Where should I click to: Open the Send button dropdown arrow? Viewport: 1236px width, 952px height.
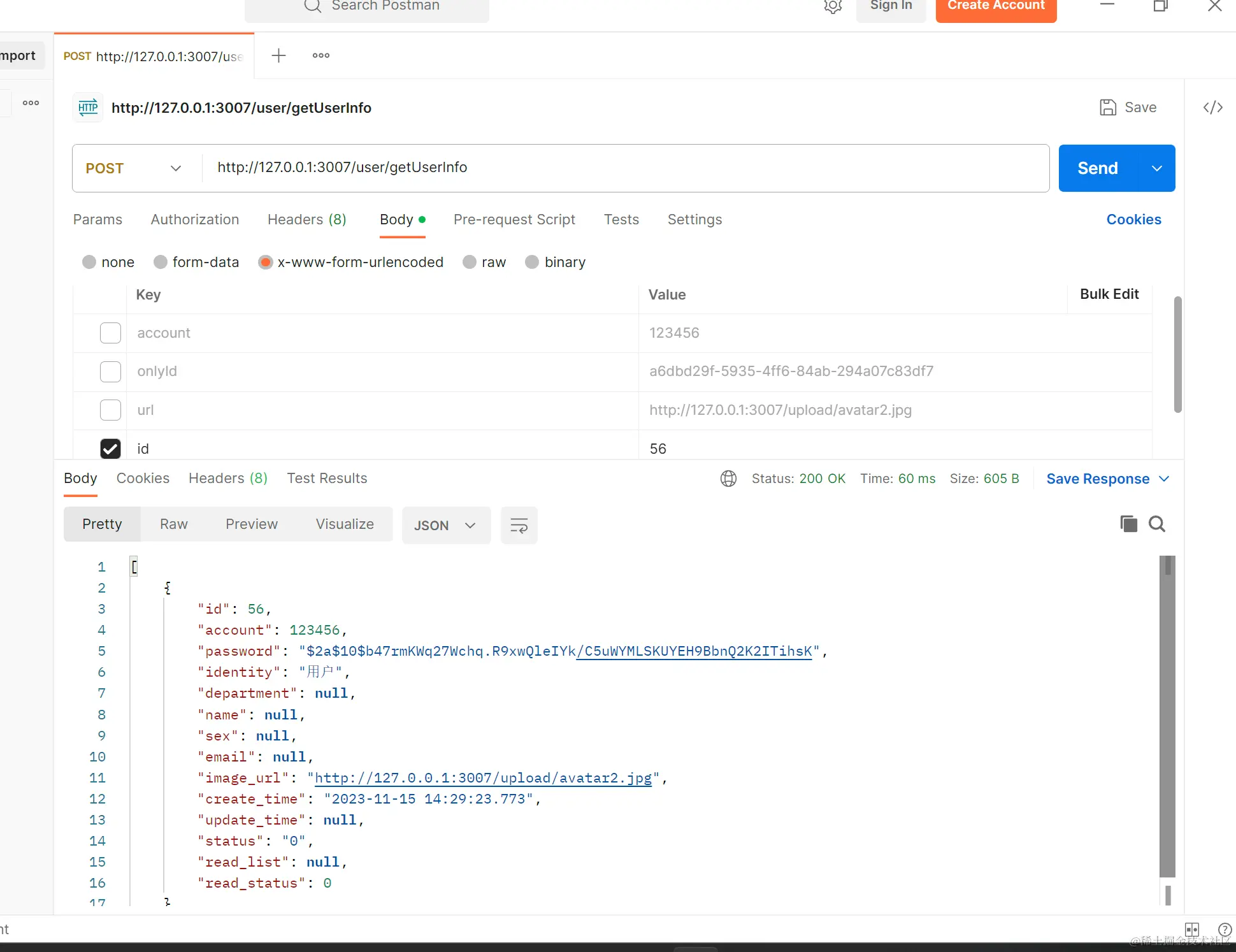coord(1156,168)
